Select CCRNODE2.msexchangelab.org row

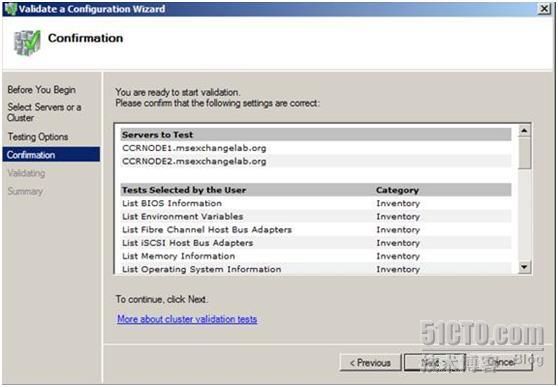click(316, 161)
